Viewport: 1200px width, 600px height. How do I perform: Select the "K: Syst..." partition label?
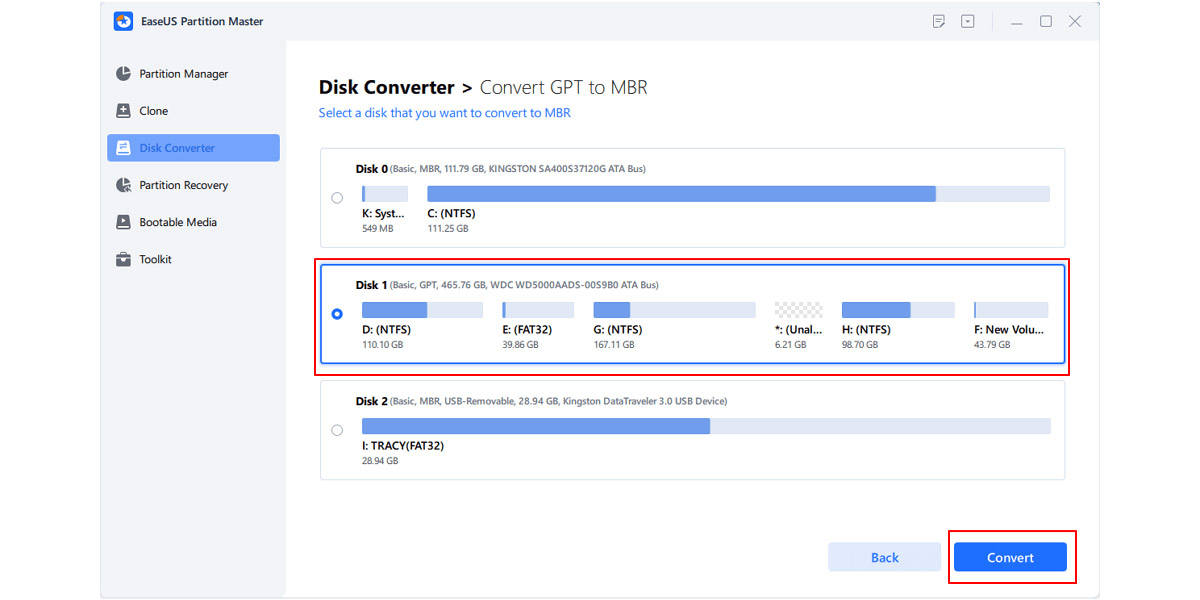[x=384, y=213]
